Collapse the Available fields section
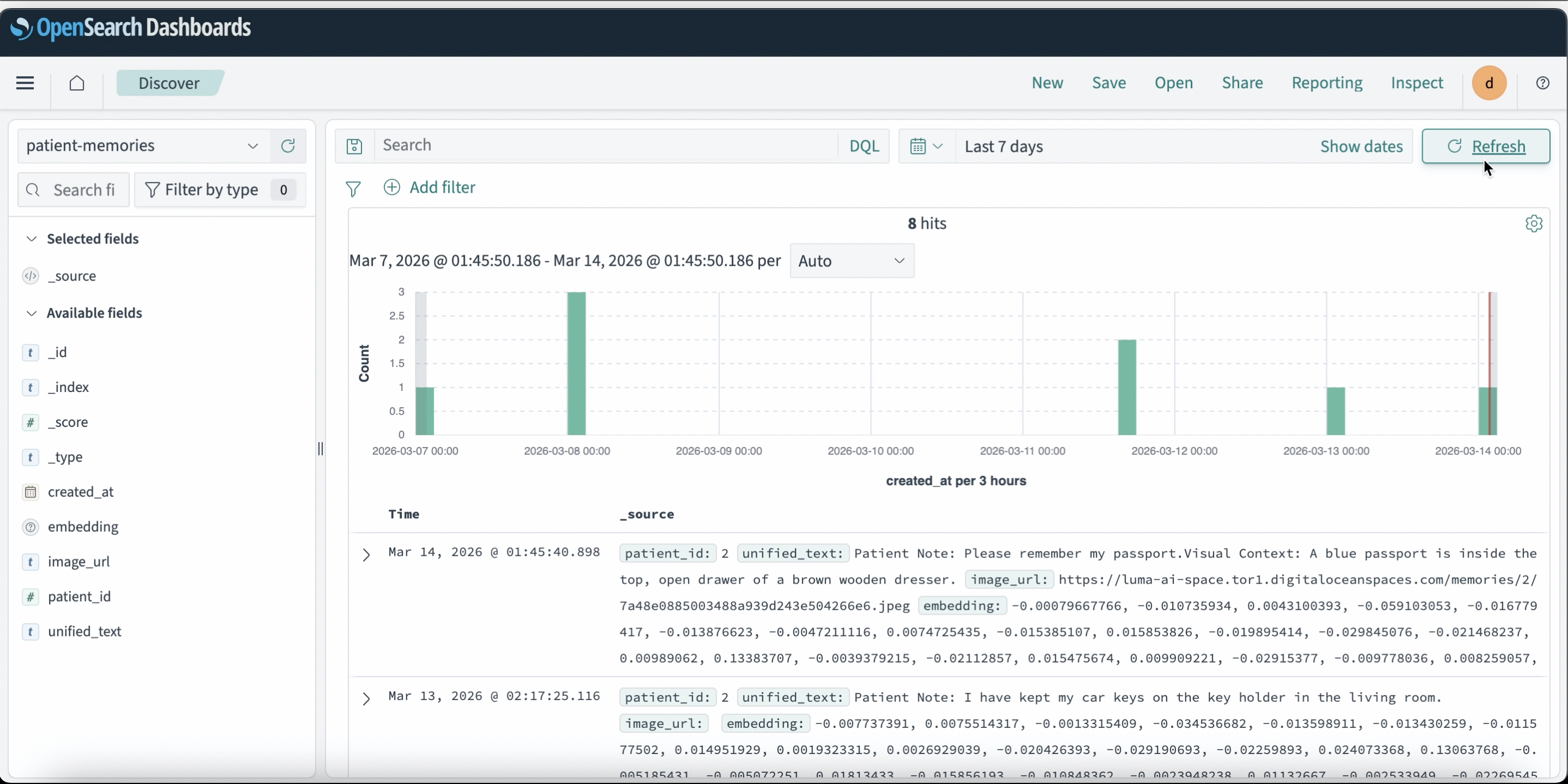The height and width of the screenshot is (784, 1568). coord(32,313)
